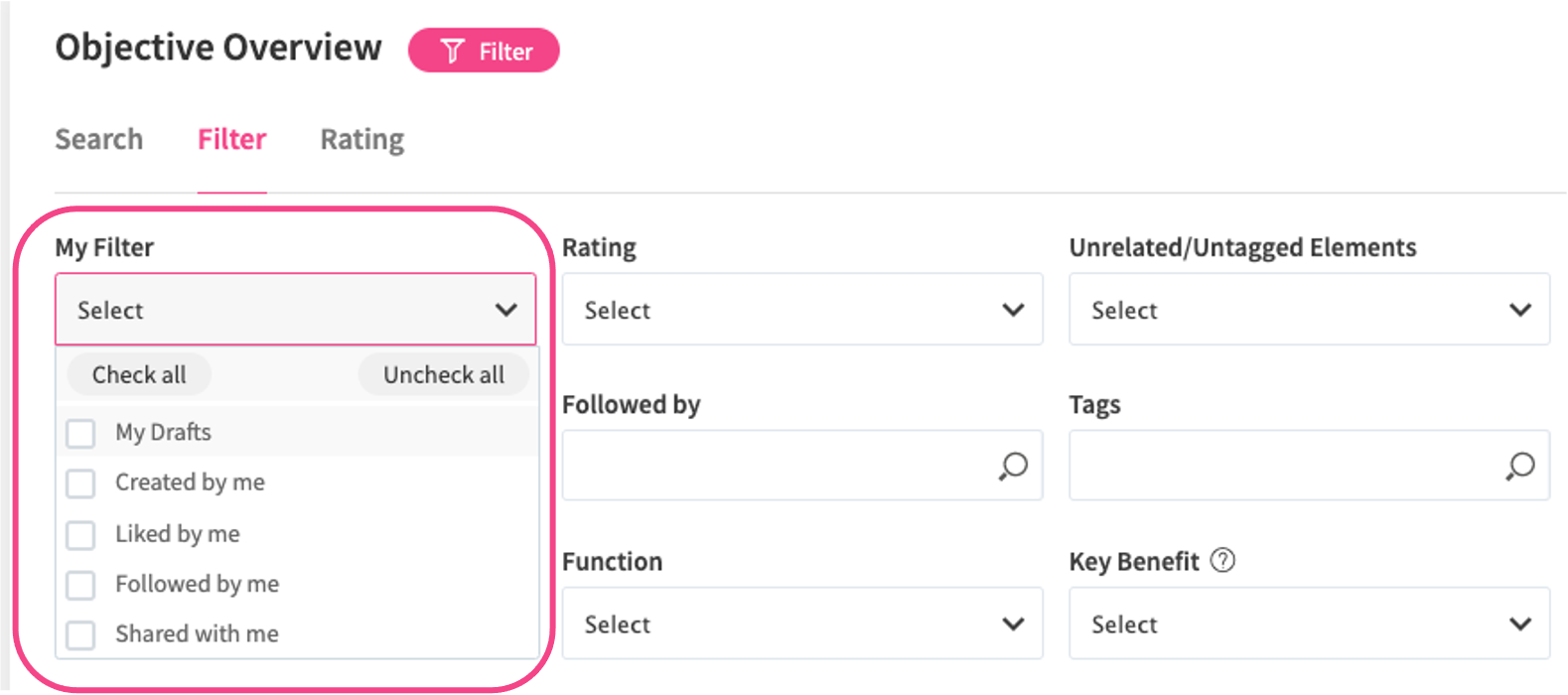Toggle the Followed by me checkbox
1568x695 pixels.
80,585
